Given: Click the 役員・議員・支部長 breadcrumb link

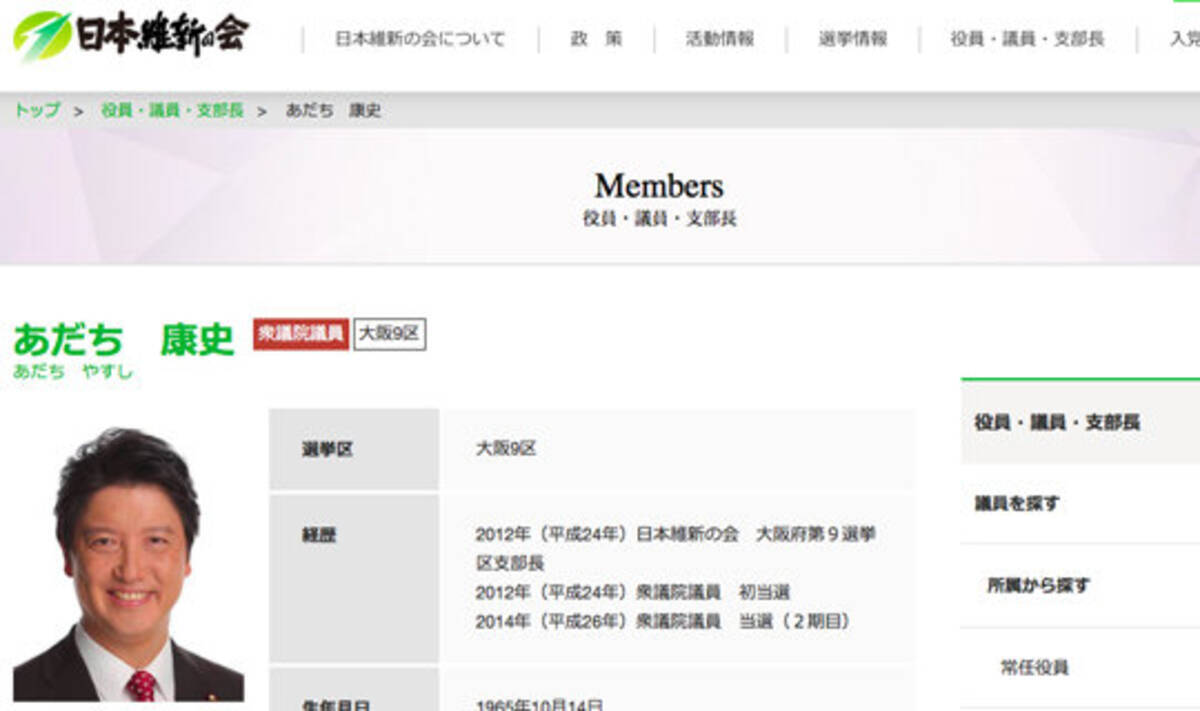Looking at the screenshot, I should 172,110.
